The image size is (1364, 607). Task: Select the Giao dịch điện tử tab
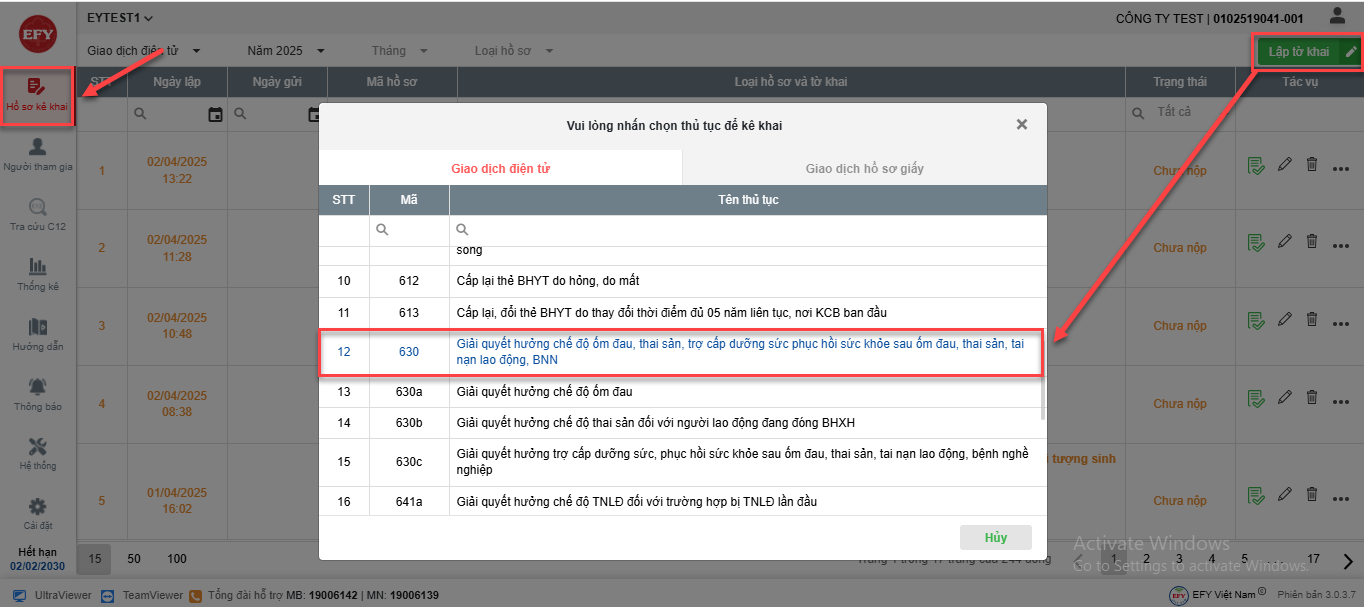tap(500, 169)
